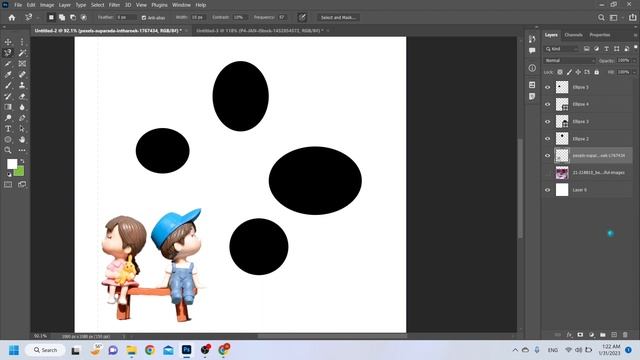The width and height of the screenshot is (640, 360).
Task: Click the Select and Mask button
Action: pos(338,18)
